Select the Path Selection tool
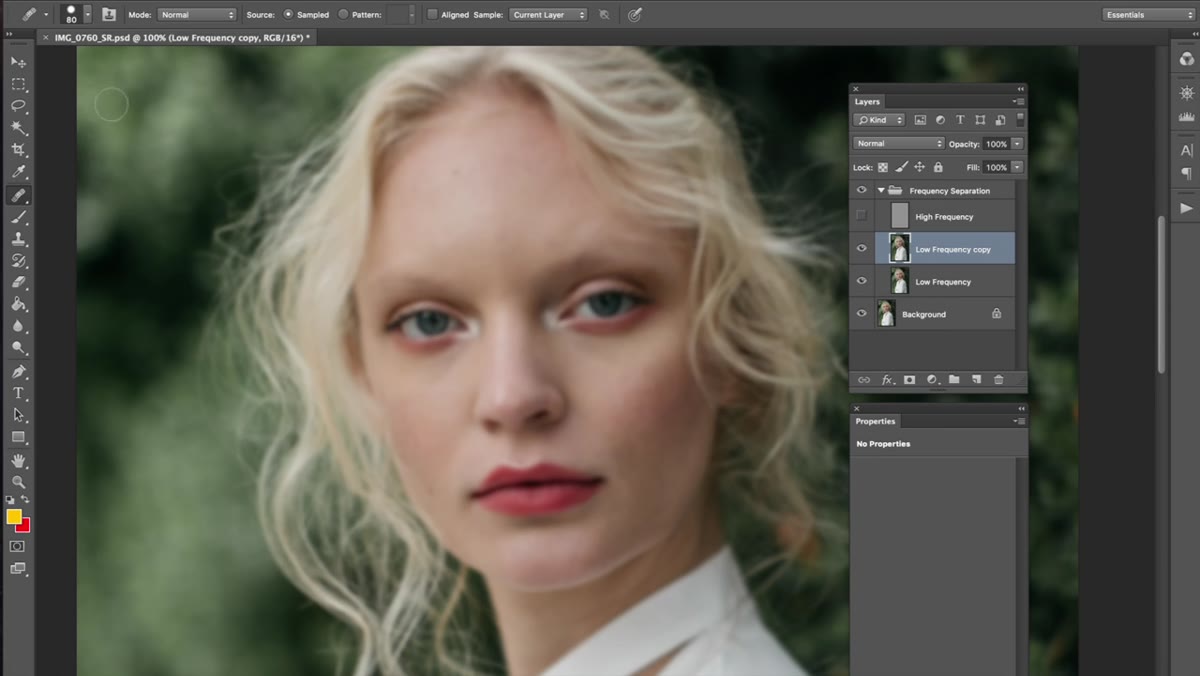The height and width of the screenshot is (676, 1200). click(x=18, y=416)
